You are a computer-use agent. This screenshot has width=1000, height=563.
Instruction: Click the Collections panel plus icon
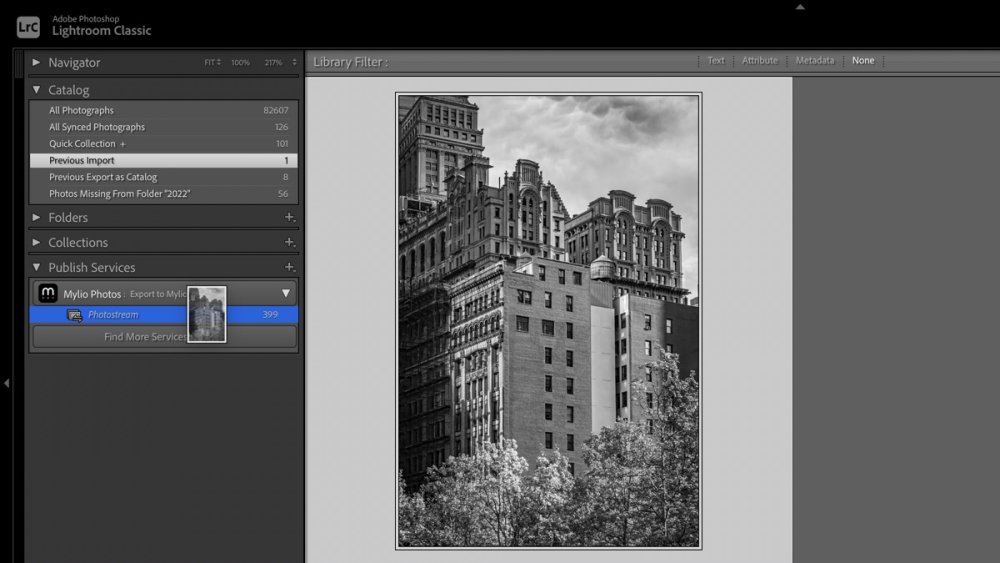(x=289, y=242)
